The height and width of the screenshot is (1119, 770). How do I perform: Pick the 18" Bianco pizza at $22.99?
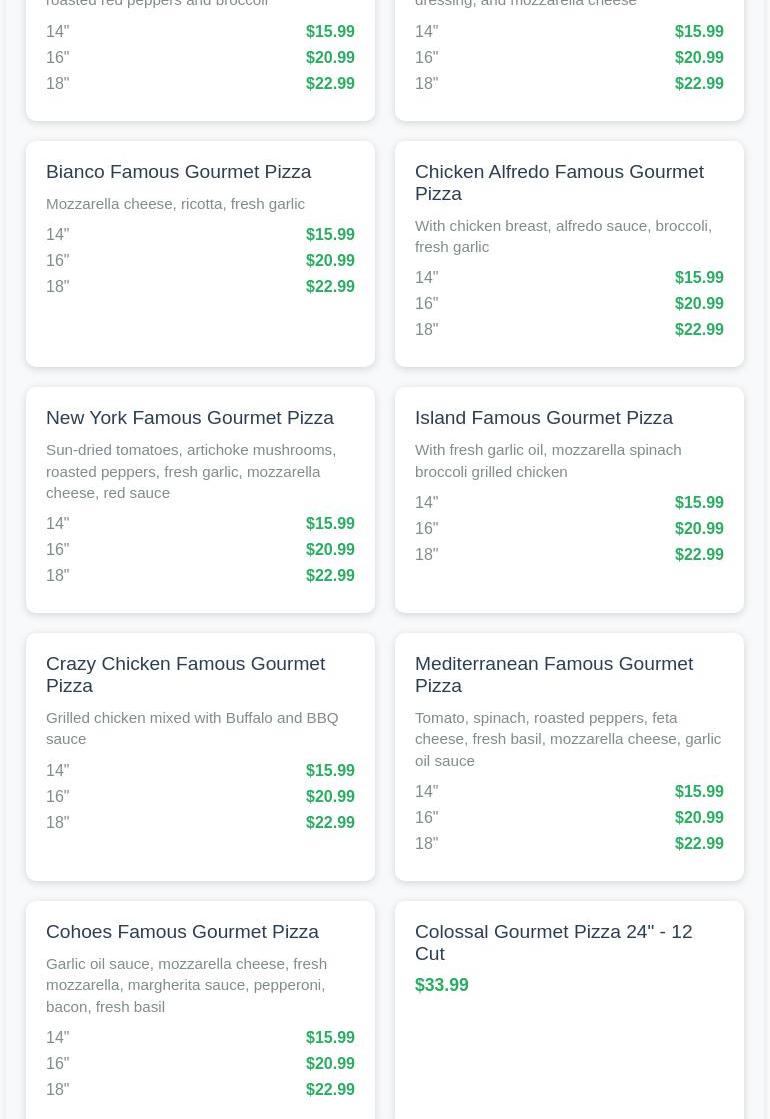point(200,287)
